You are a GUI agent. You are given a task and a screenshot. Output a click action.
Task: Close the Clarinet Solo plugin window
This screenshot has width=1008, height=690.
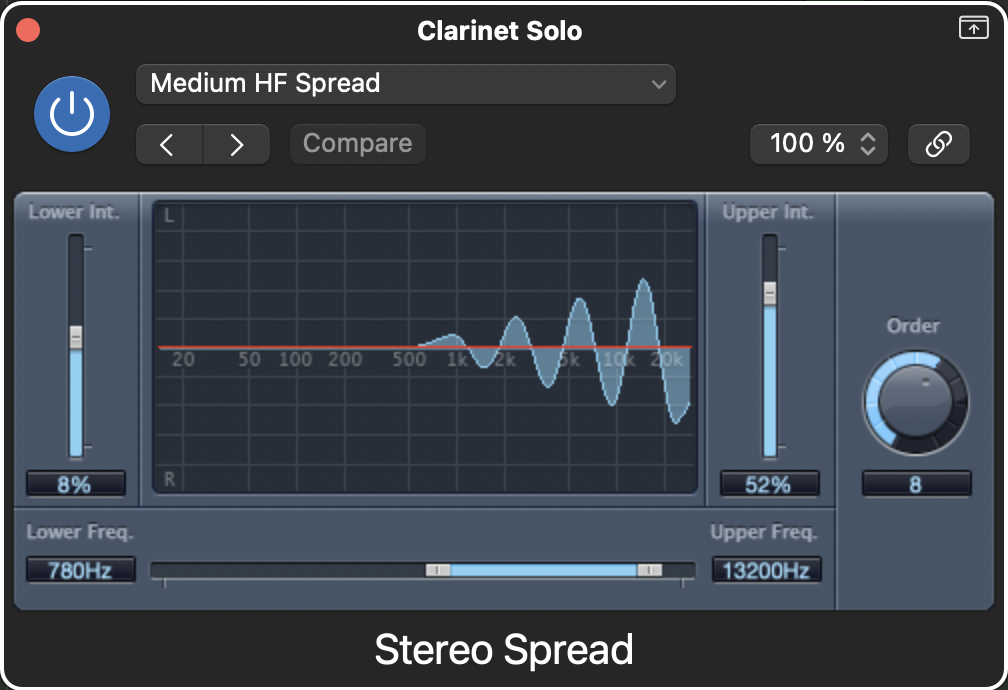click(28, 30)
